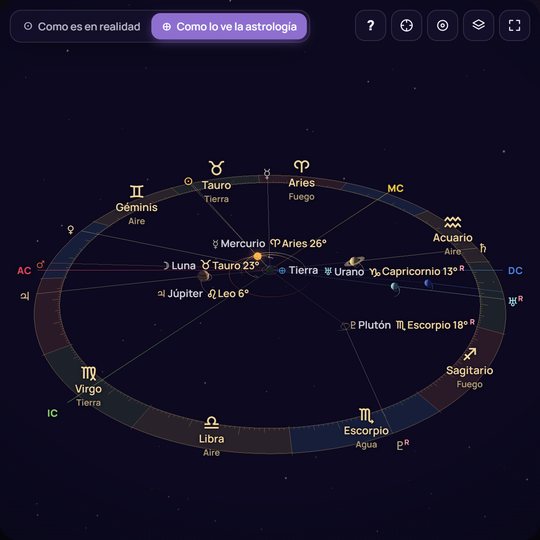Click the Sun glyph on the ring

click(188, 181)
